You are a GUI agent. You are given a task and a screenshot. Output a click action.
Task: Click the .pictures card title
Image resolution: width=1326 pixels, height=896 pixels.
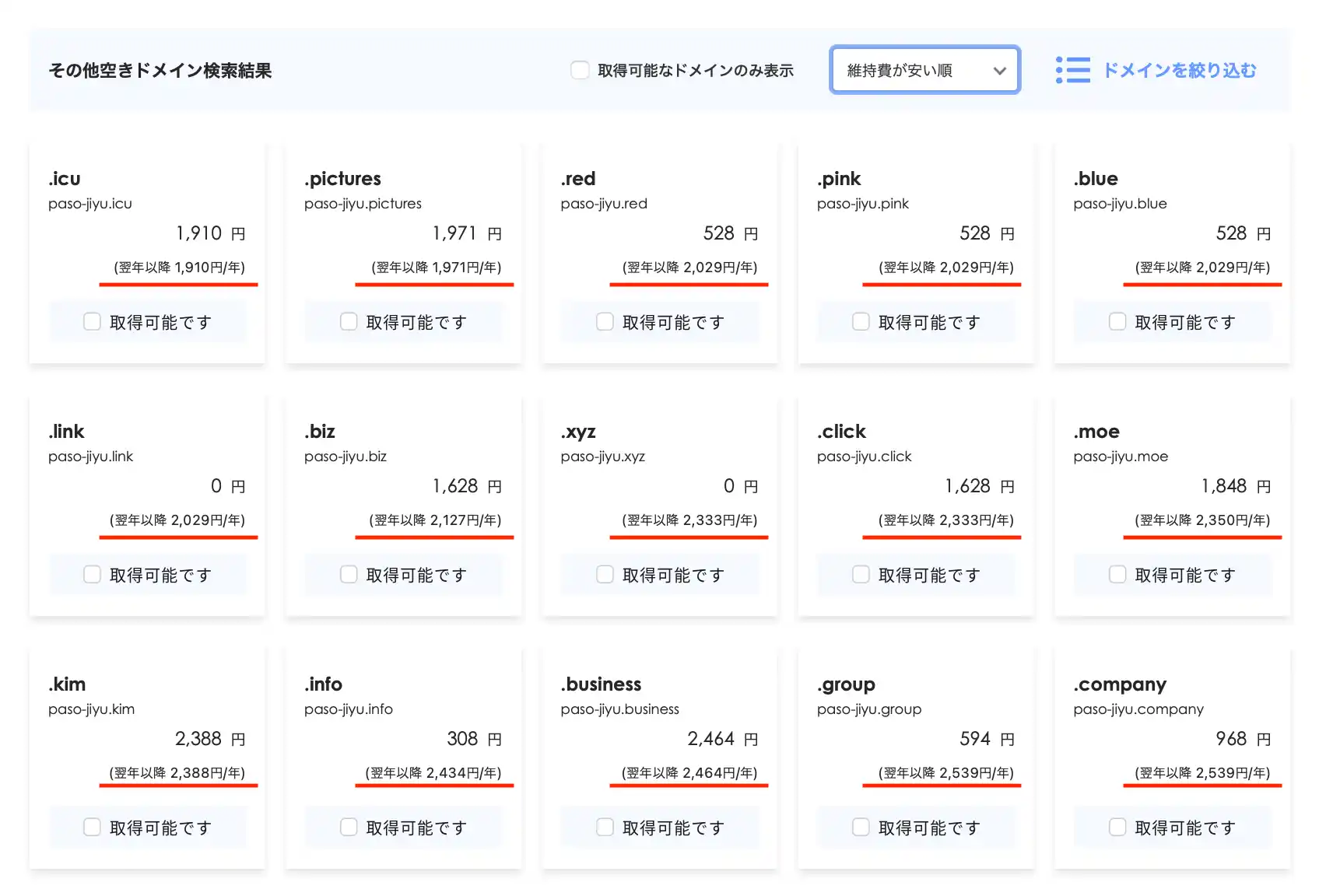coord(342,179)
